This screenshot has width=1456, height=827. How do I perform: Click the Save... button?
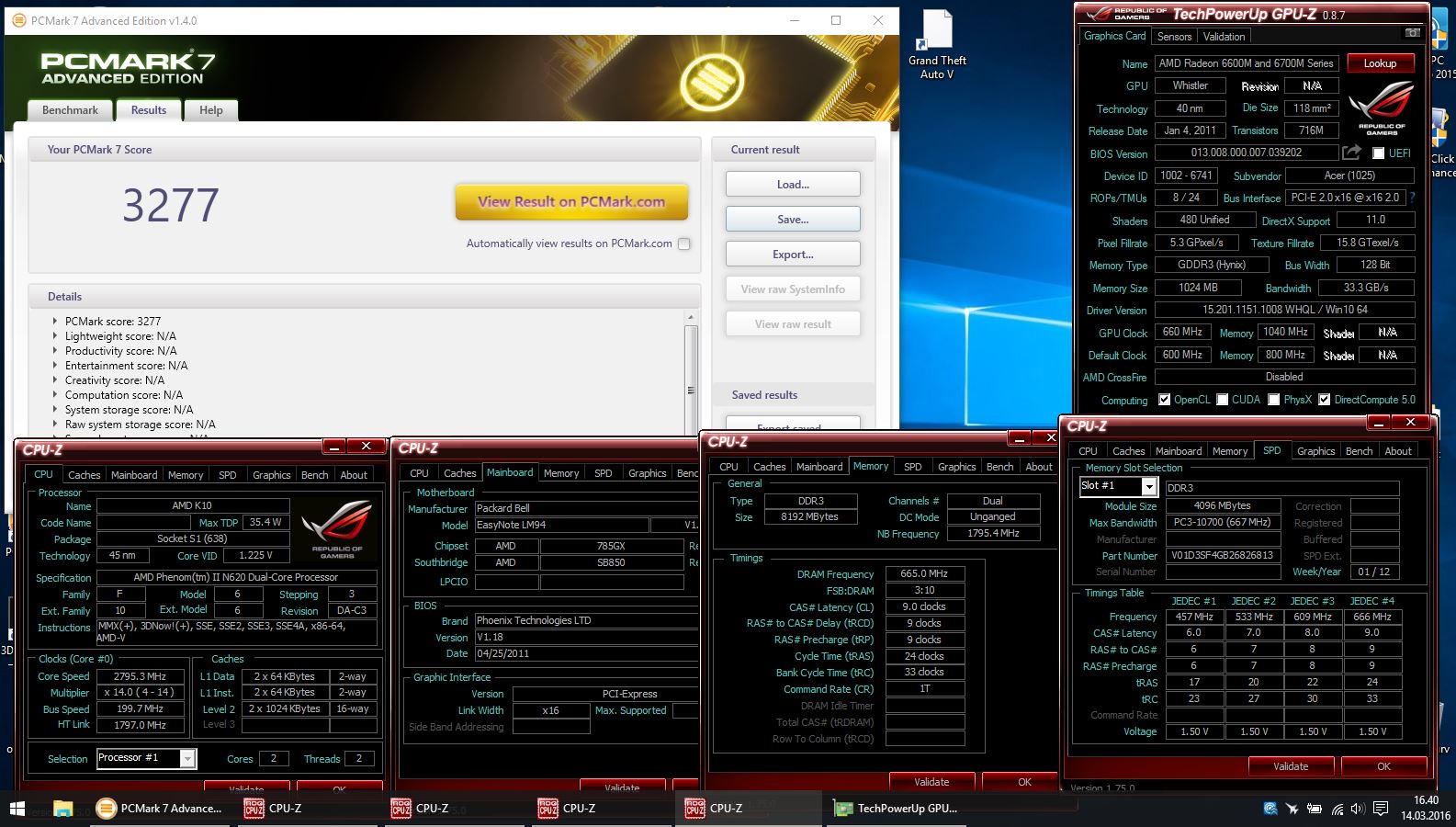tap(793, 219)
